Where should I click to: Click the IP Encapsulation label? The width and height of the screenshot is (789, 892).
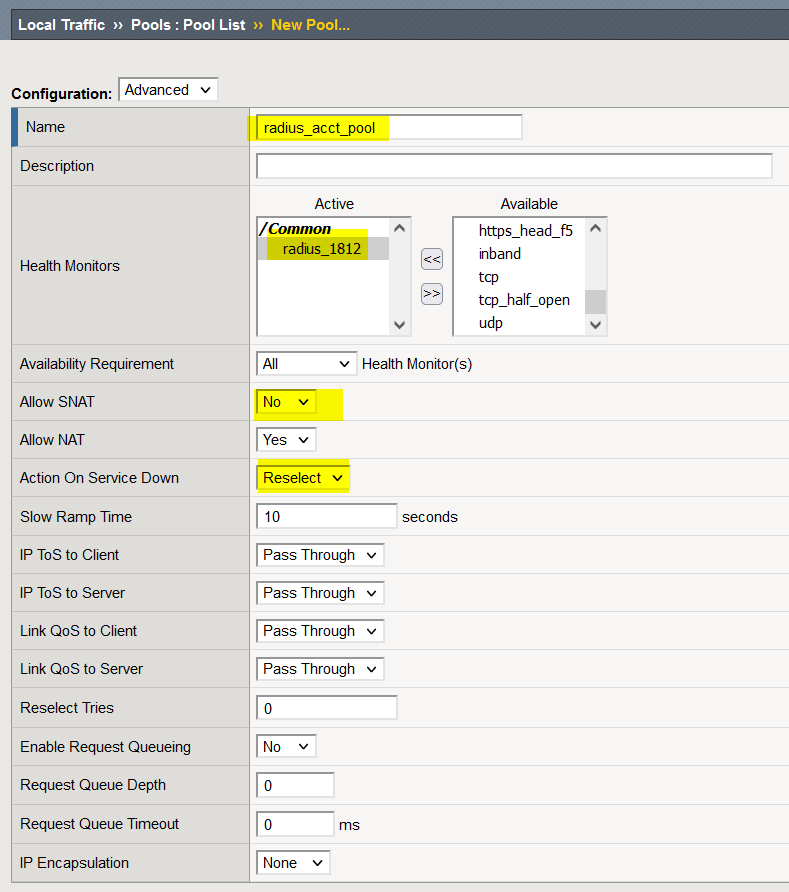coord(75,863)
